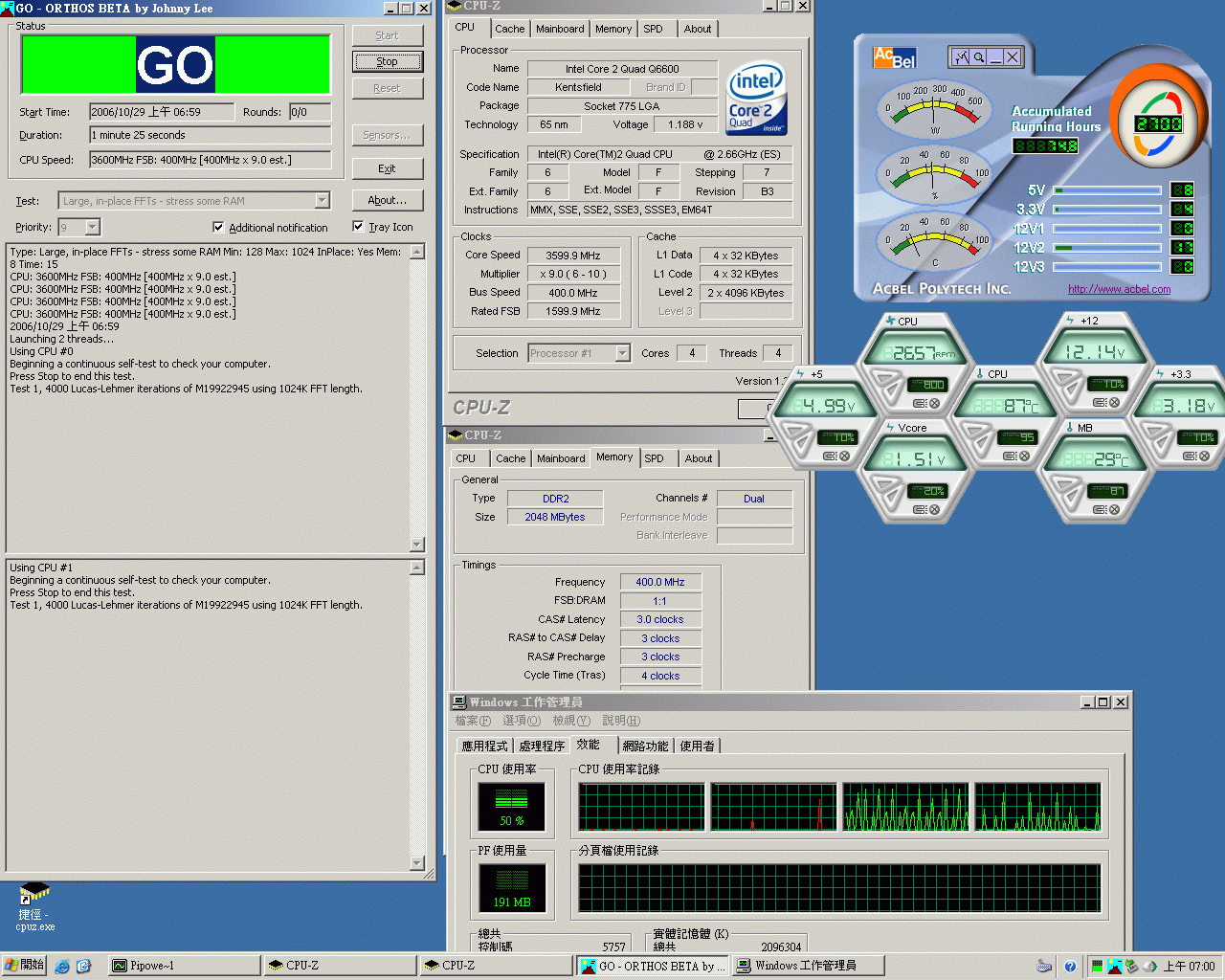
Task: Switch to the Cache tab in top CPU-Z window
Action: click(509, 29)
